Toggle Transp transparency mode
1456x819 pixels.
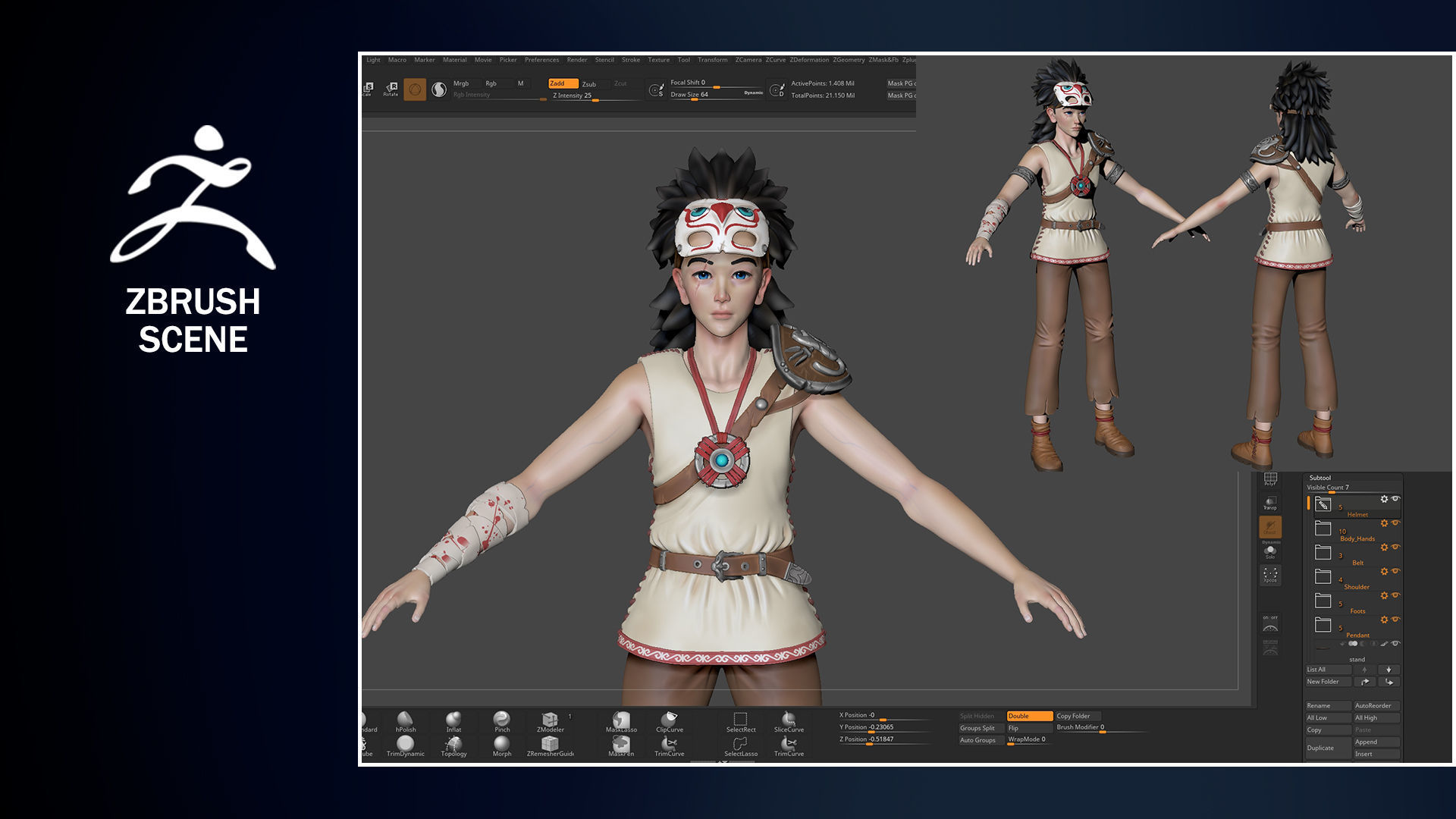click(x=1270, y=502)
